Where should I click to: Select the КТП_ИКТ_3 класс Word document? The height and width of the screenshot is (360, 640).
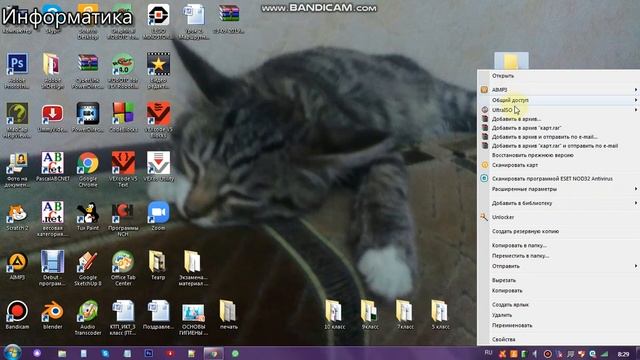click(x=123, y=318)
